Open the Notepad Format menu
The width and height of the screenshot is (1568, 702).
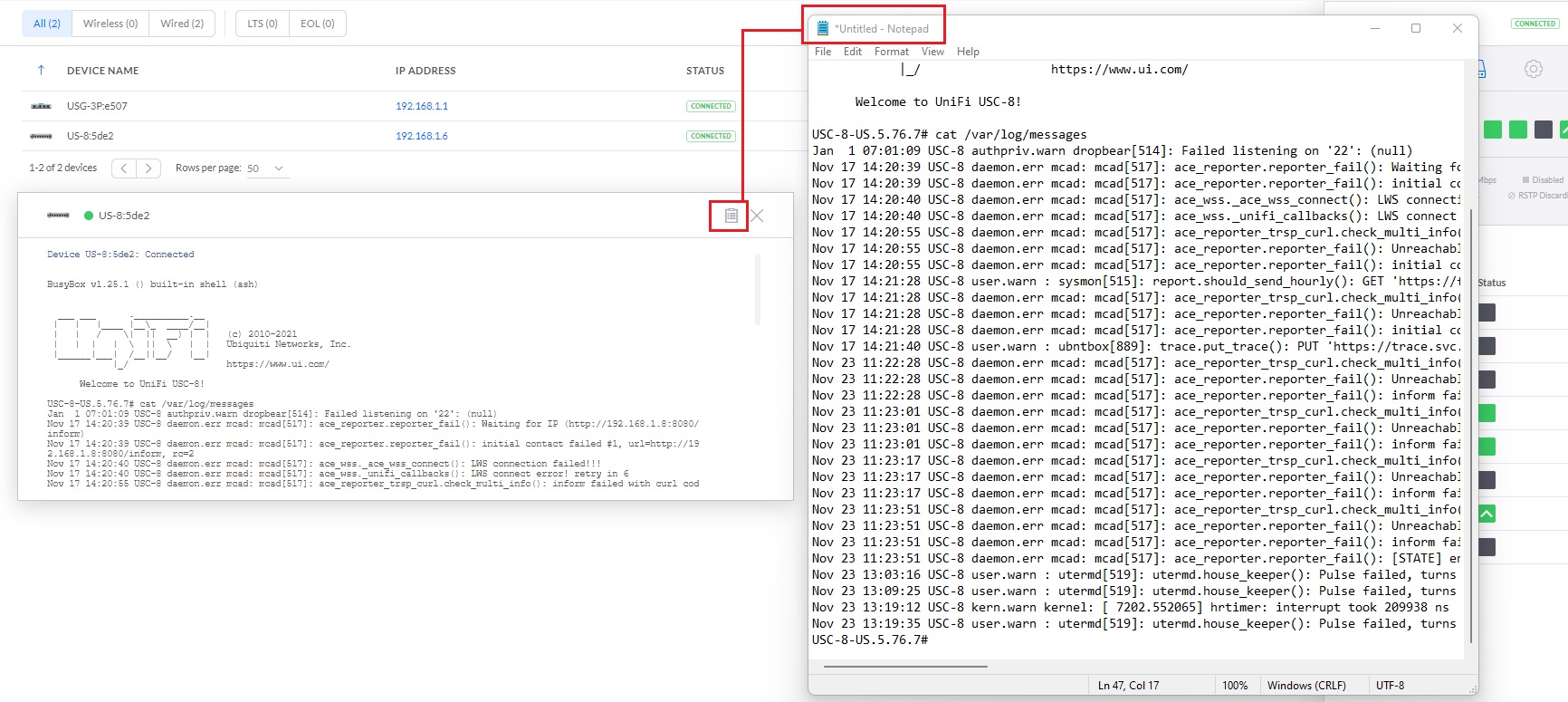[892, 52]
